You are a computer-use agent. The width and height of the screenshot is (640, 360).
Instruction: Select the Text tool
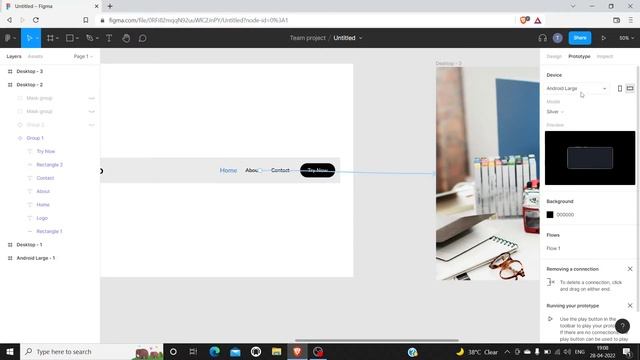tap(109, 38)
